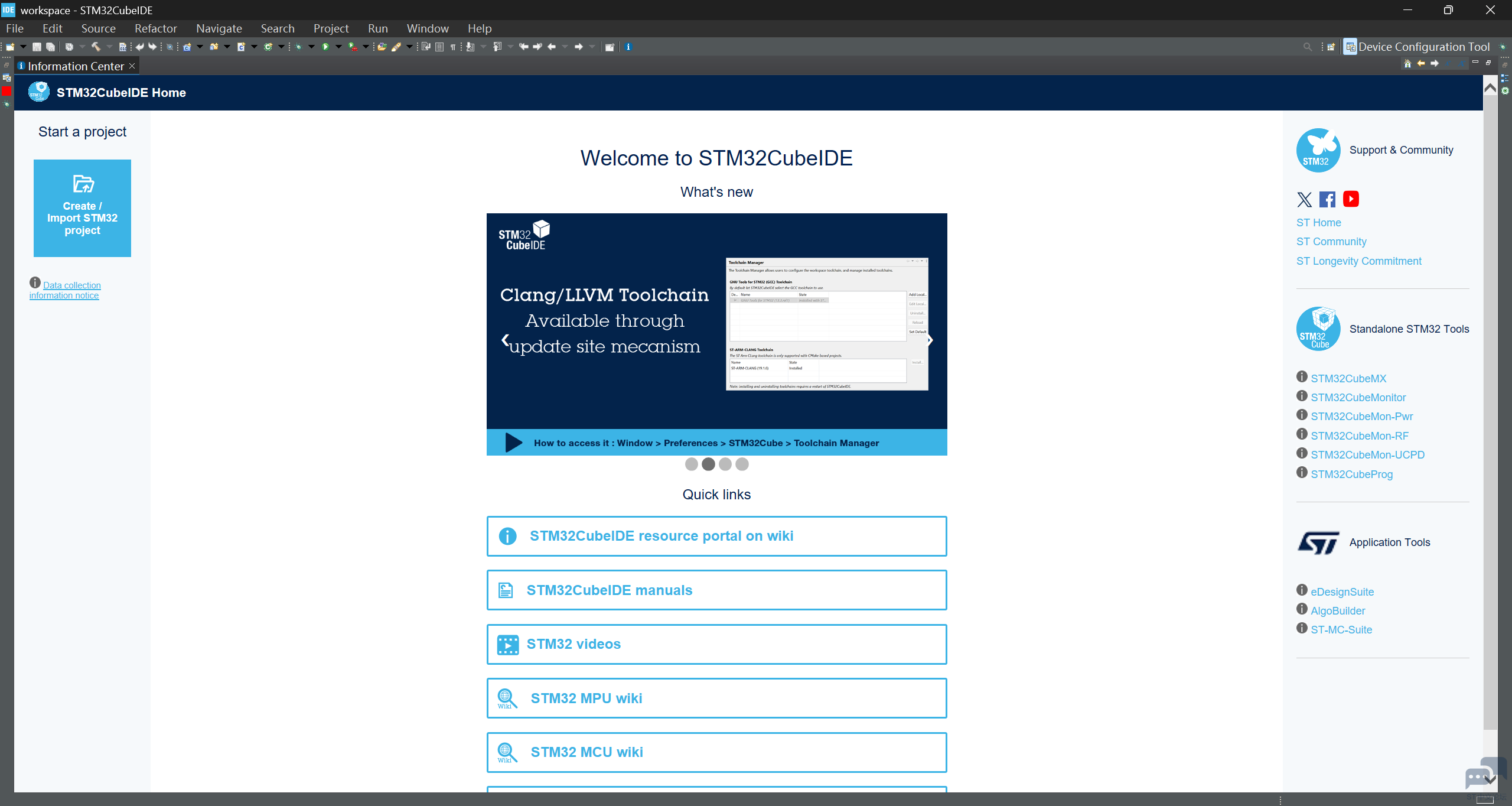Screen dimensions: 1512x806
Task: Show next carousel slide with right chevron
Action: (x=930, y=340)
